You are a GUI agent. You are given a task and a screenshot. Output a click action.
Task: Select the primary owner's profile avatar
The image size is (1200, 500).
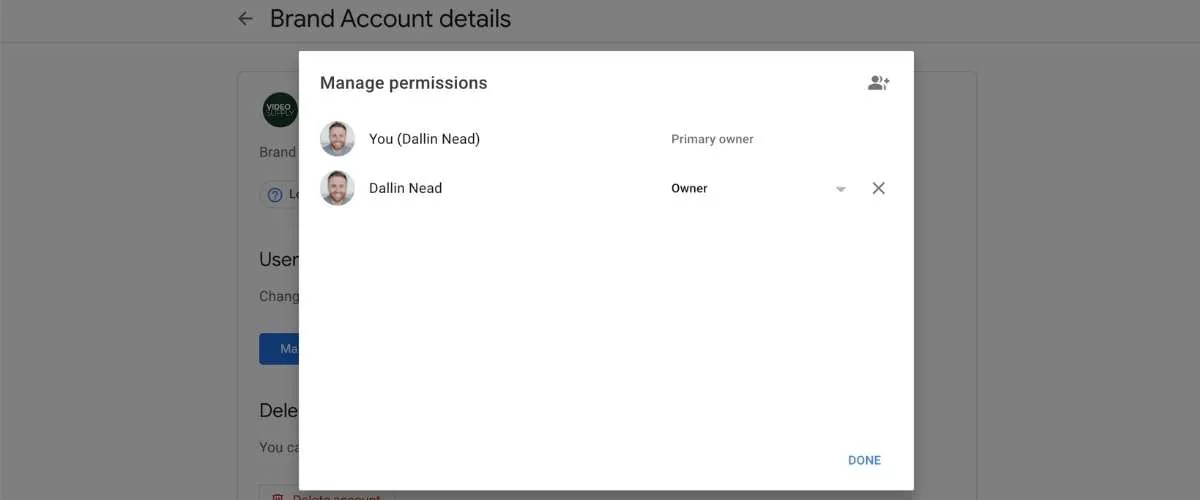click(337, 139)
